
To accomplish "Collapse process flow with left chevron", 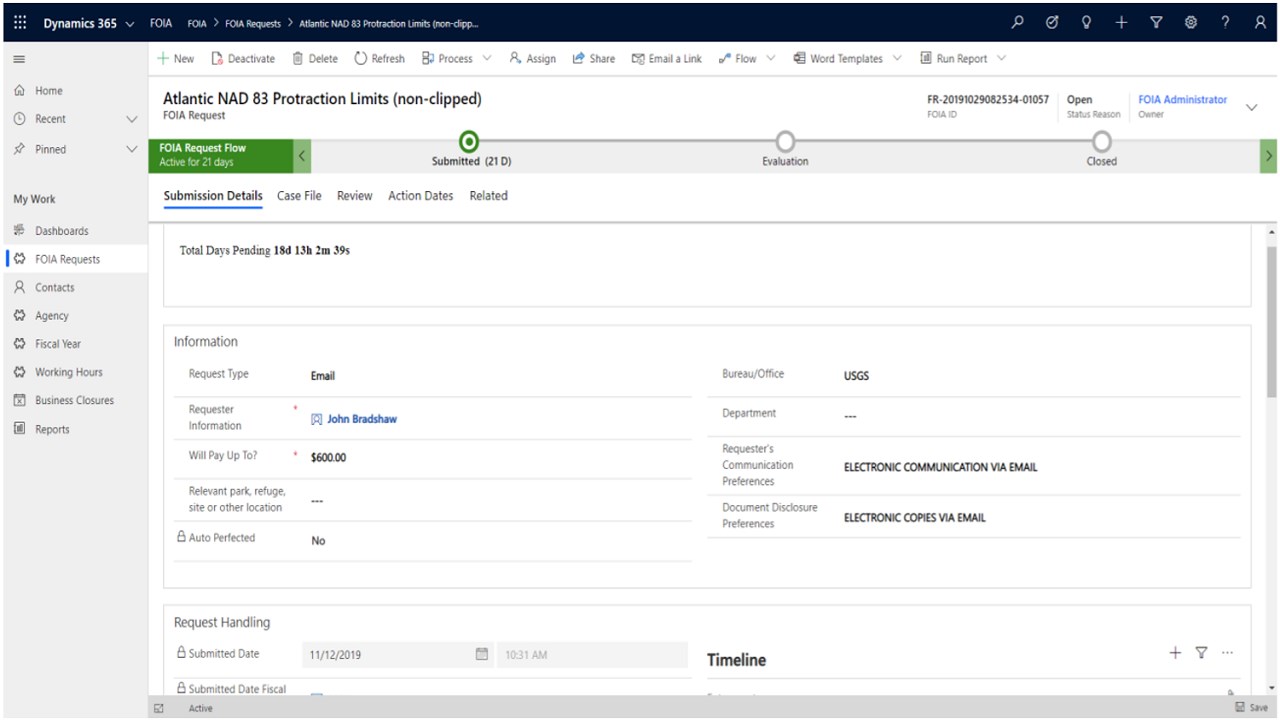I will [303, 155].
